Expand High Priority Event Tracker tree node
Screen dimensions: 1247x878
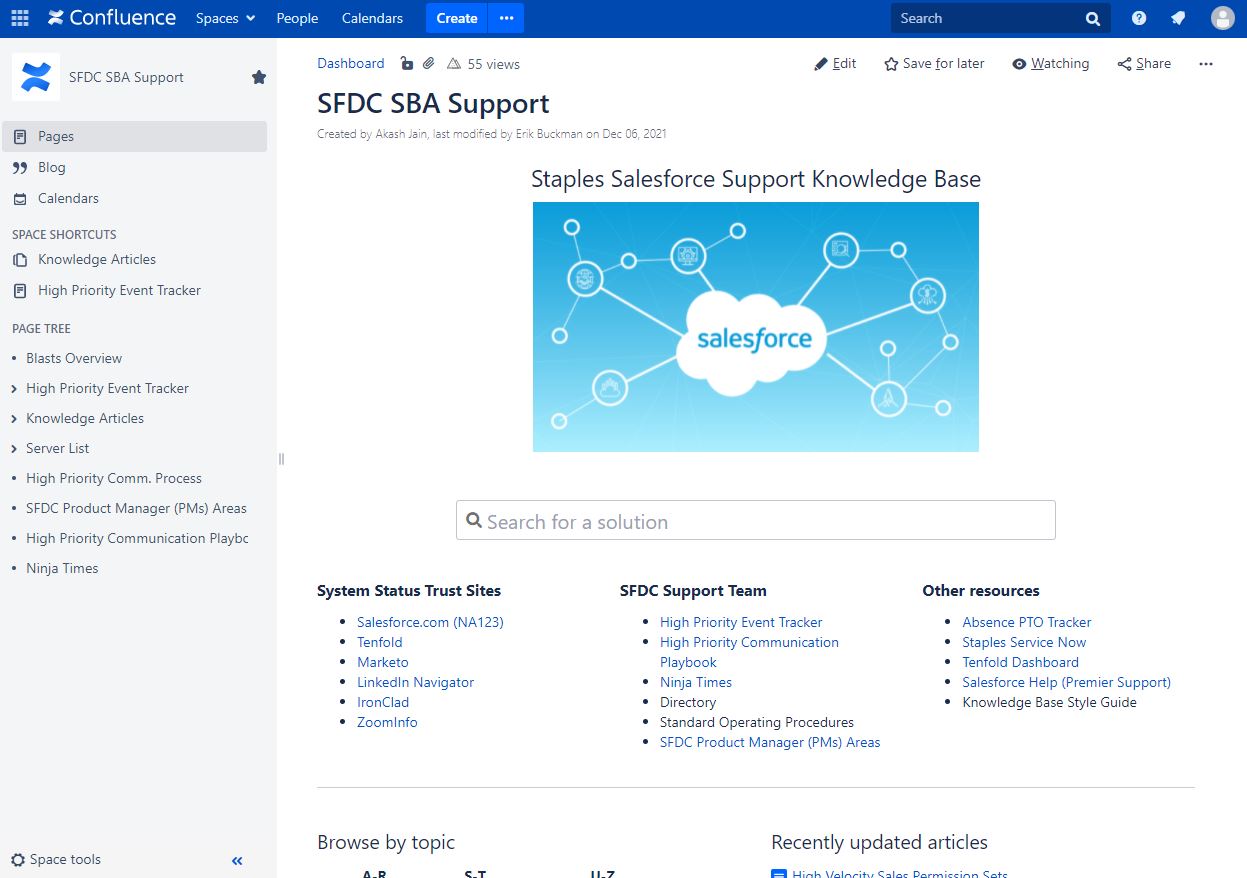point(14,388)
